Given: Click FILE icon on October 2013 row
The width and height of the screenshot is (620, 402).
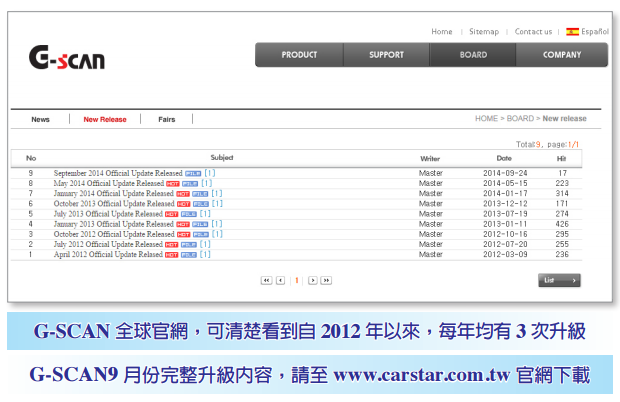Looking at the screenshot, I should 201,204.
